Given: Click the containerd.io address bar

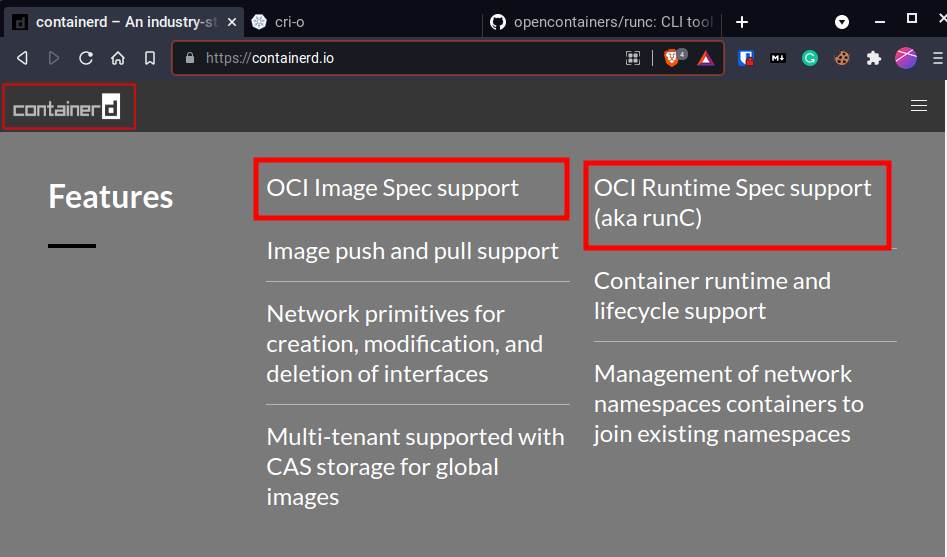Looking at the screenshot, I should [448, 58].
